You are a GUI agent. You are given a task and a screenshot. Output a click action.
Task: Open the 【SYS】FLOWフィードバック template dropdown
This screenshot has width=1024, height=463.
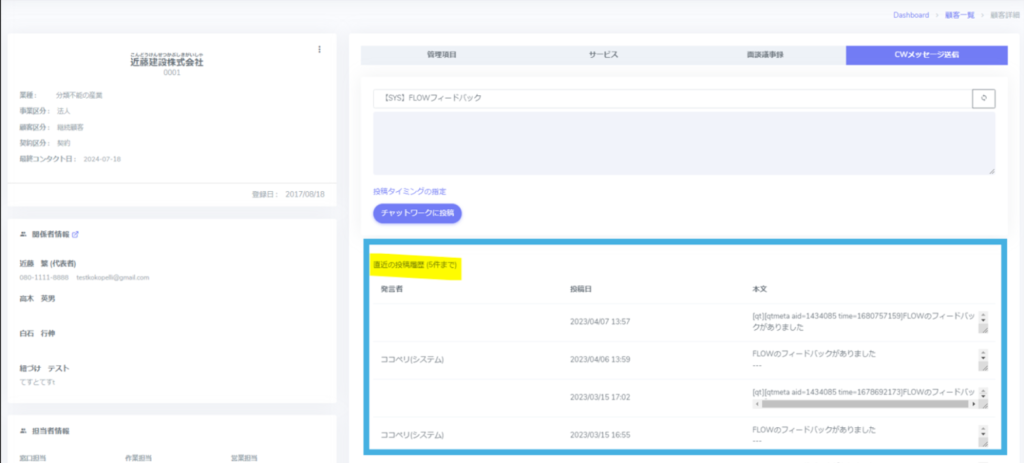coord(670,98)
